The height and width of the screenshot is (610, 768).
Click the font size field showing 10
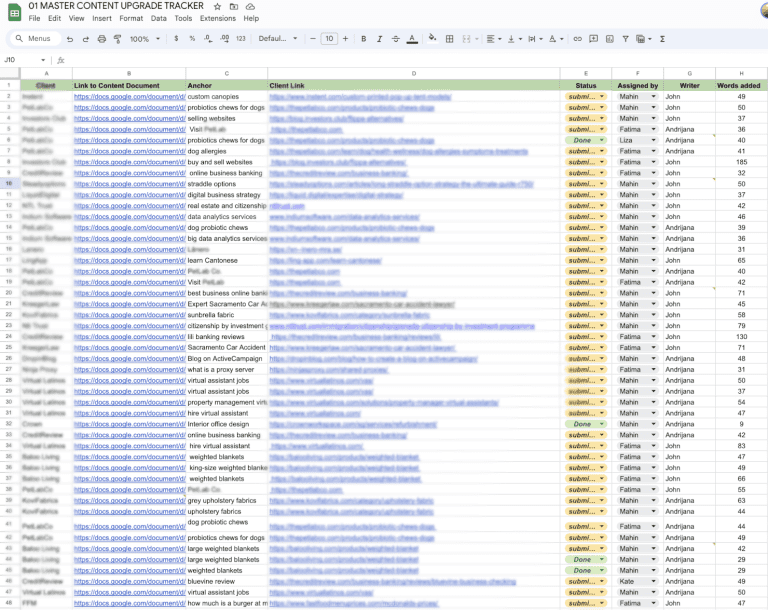pyautogui.click(x=329, y=39)
